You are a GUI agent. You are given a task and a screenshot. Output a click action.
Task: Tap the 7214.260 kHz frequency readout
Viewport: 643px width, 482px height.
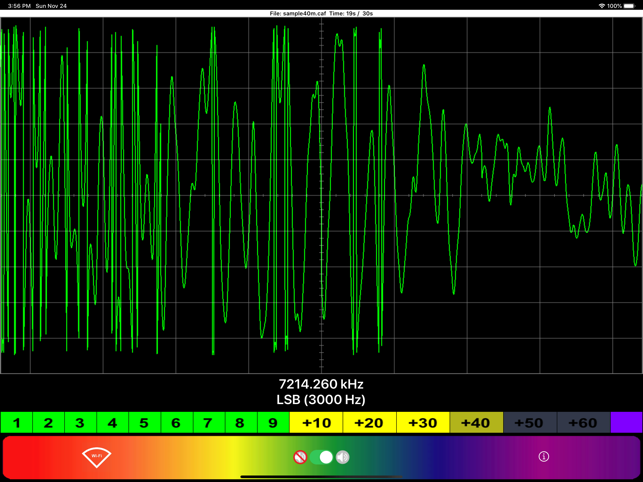tap(321, 384)
